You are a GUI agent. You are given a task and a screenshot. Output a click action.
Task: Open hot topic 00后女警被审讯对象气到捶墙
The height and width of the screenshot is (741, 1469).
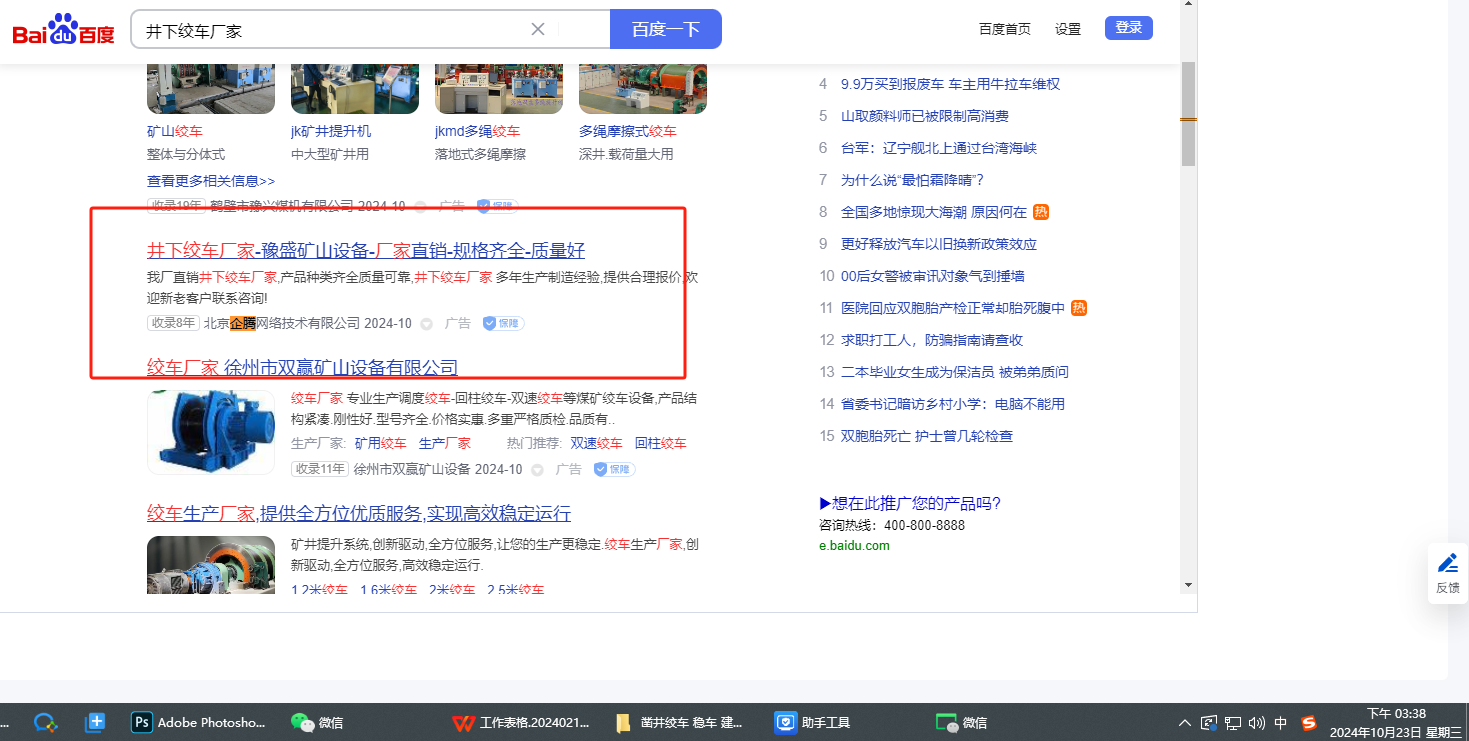tap(933, 276)
